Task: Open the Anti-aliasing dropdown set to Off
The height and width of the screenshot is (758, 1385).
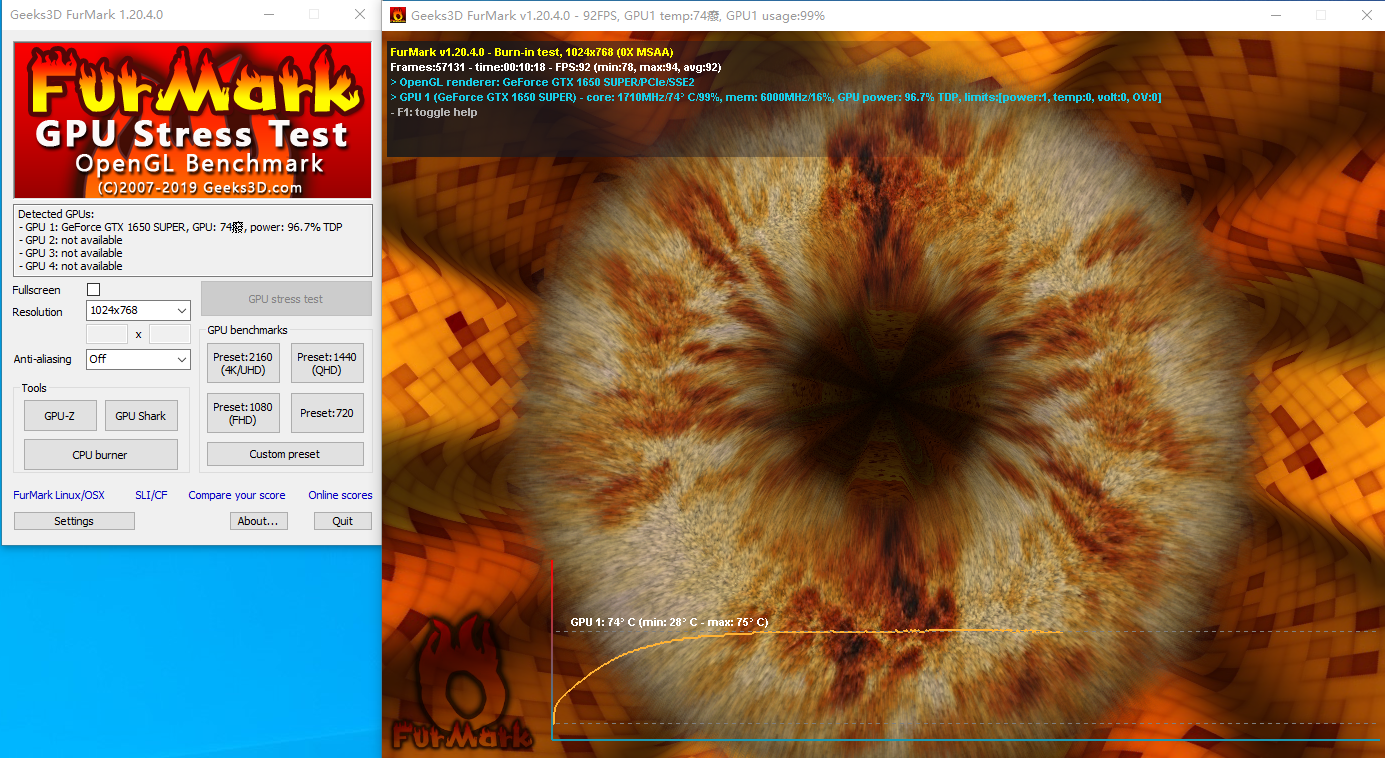Action: [138, 359]
